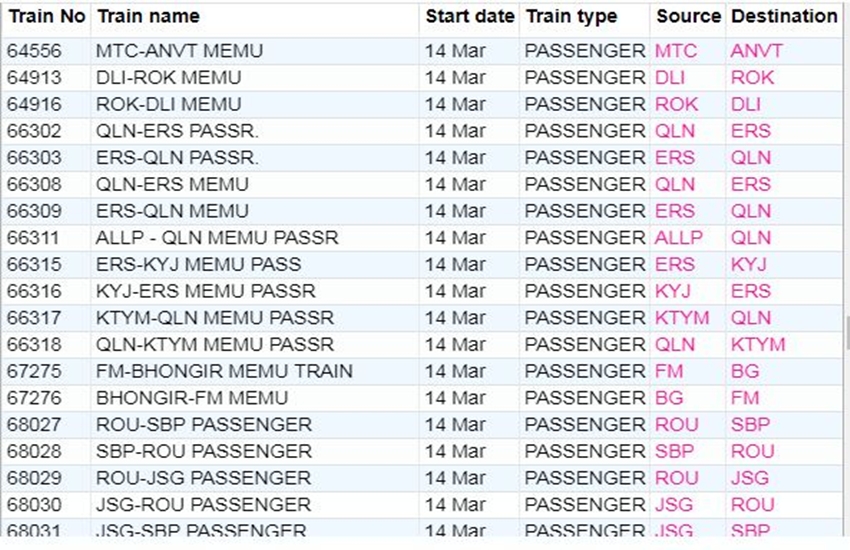Open KTYM source link for train 66317
850x550 pixels.
pyautogui.click(x=682, y=318)
